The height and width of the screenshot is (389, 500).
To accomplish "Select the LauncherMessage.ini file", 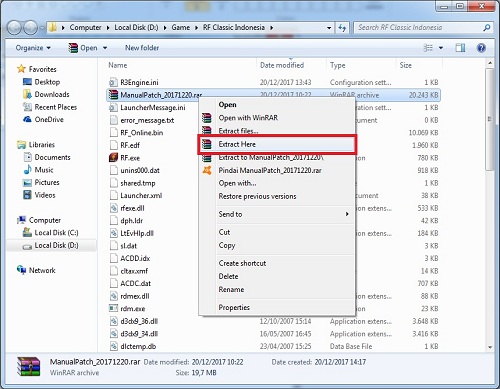I will (x=152, y=107).
